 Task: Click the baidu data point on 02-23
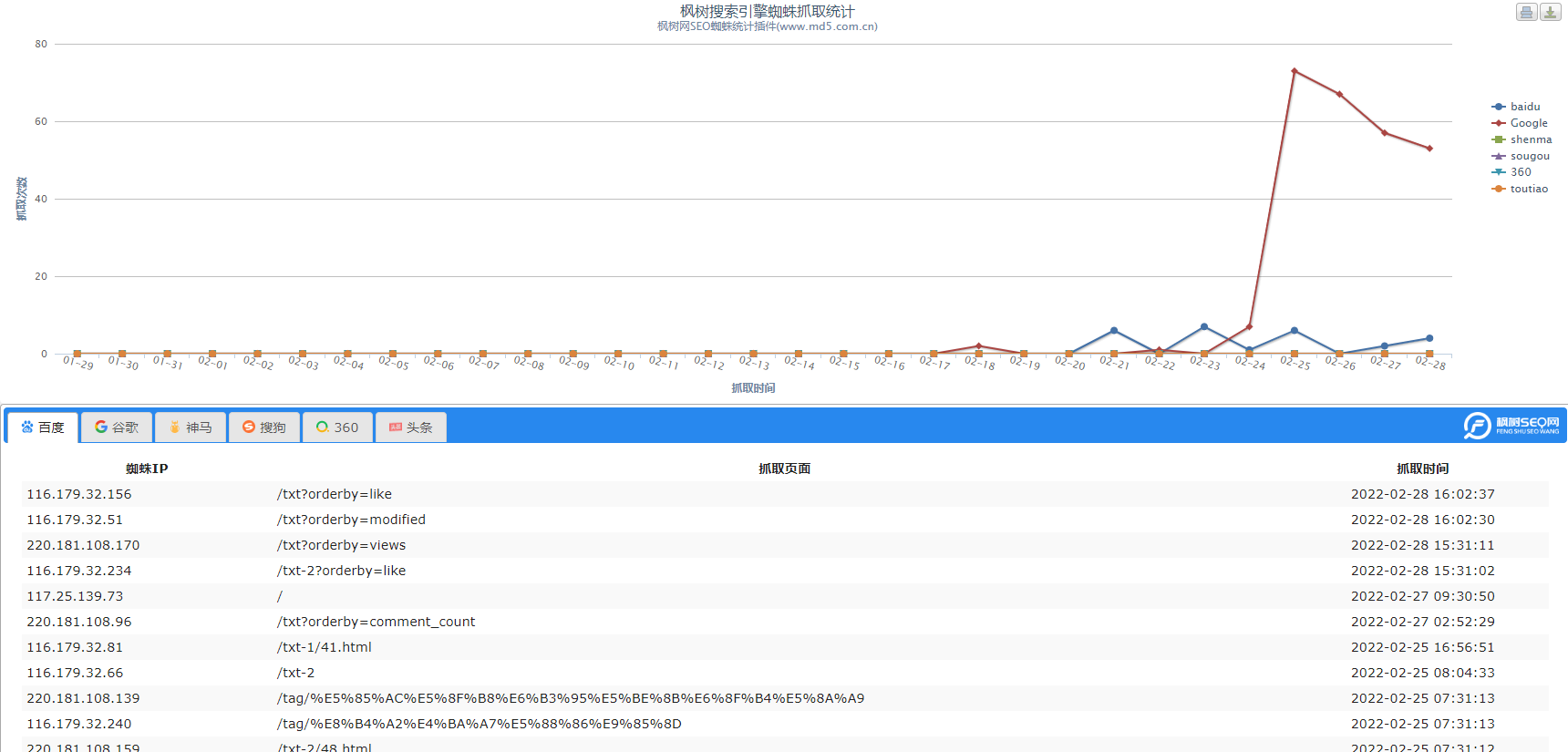(x=1204, y=326)
